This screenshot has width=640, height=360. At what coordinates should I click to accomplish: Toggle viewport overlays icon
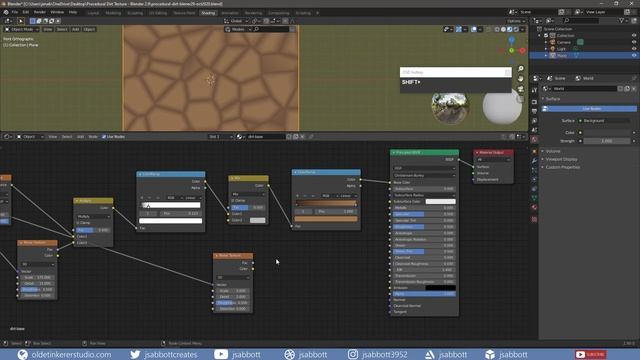tap(474, 29)
